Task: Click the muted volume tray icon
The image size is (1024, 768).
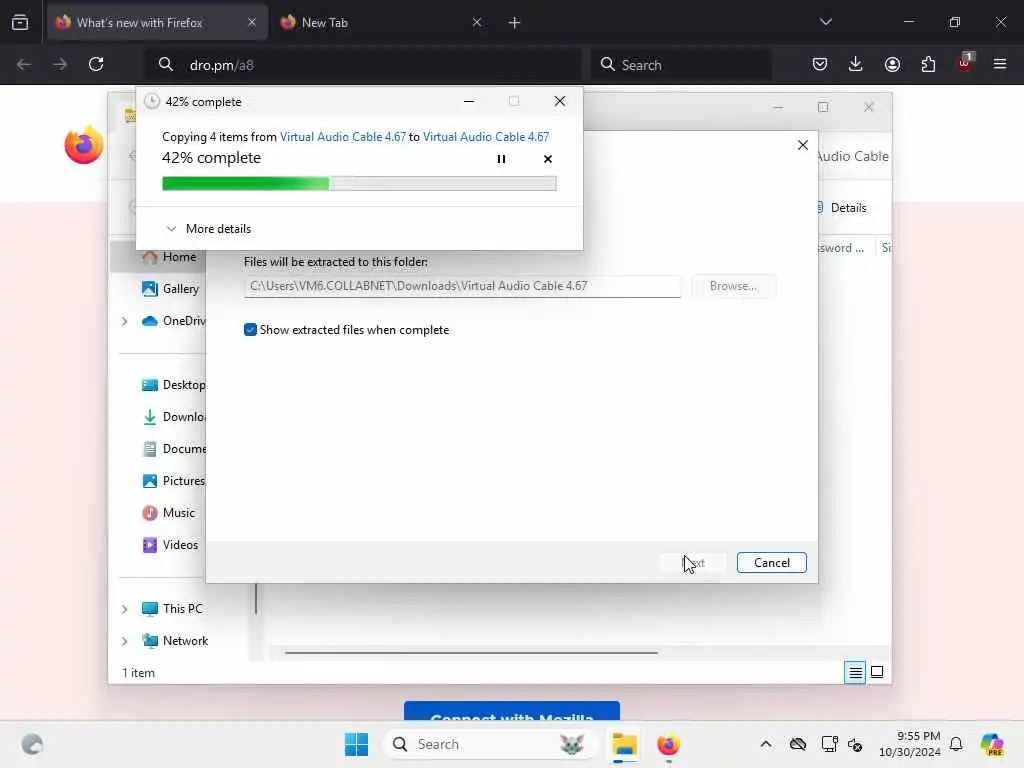Action: [x=855, y=744]
